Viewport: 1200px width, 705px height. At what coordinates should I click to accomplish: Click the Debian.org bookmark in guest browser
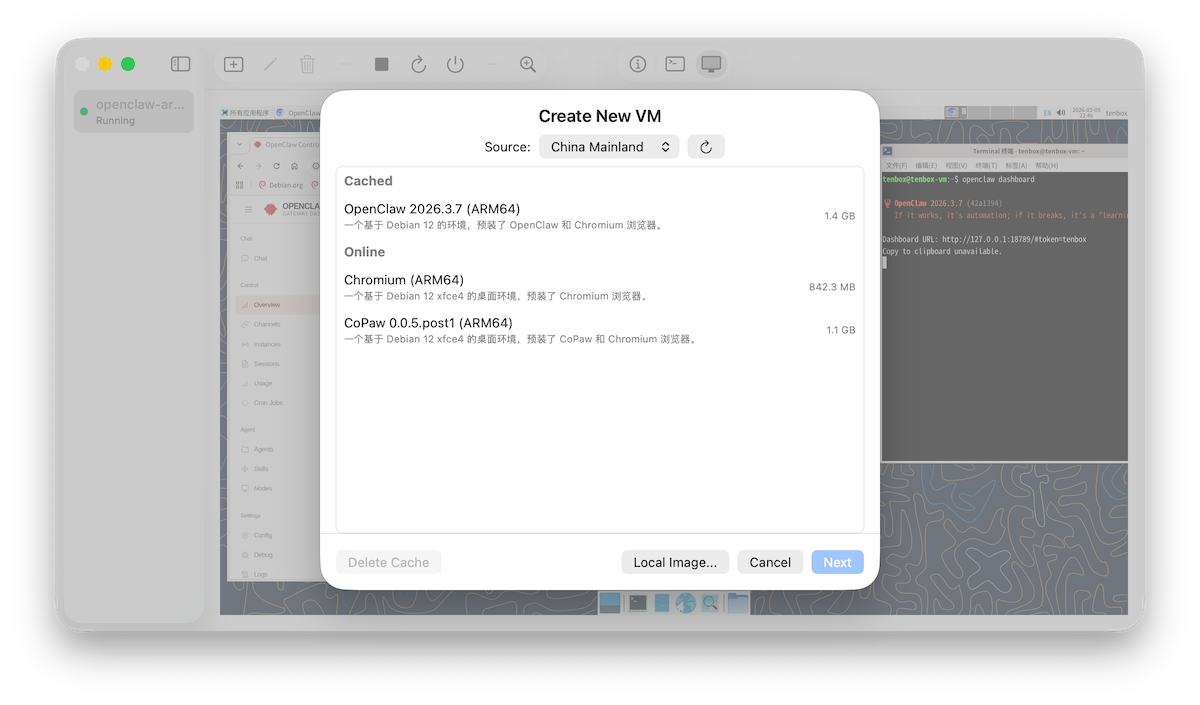[x=281, y=185]
